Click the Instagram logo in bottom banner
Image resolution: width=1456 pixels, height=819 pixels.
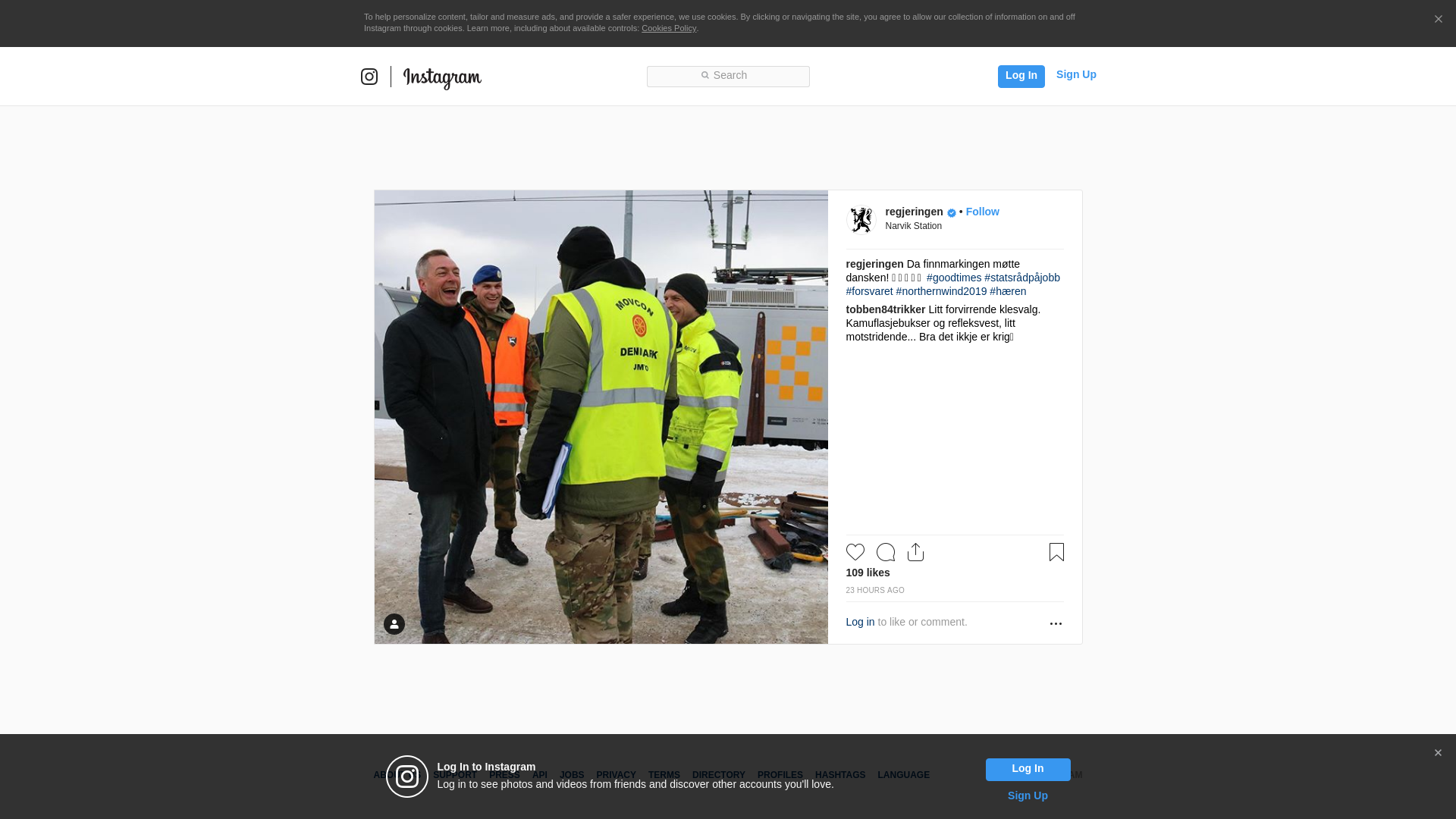(407, 777)
